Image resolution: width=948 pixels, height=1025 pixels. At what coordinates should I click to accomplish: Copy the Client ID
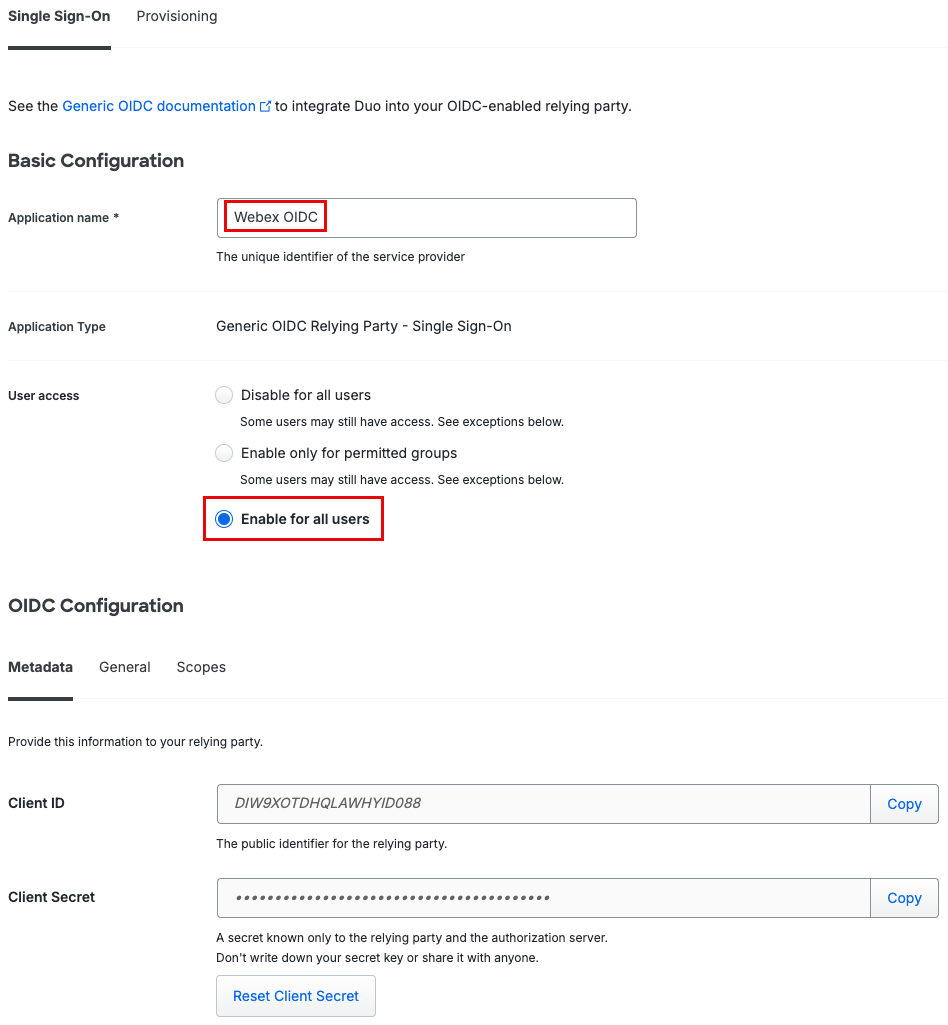[x=904, y=803]
